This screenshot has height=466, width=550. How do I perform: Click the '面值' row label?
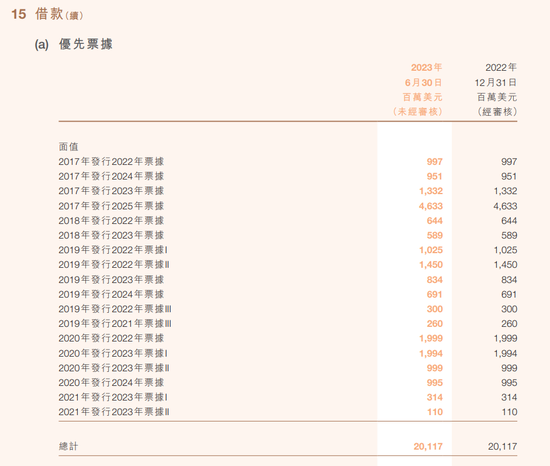point(68,147)
